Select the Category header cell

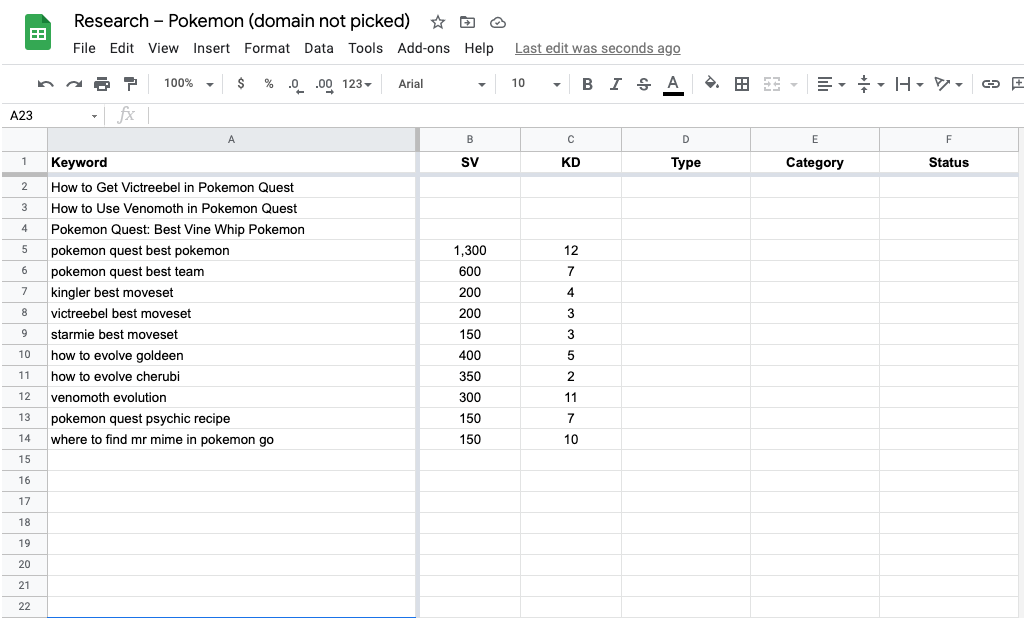pyautogui.click(x=815, y=163)
